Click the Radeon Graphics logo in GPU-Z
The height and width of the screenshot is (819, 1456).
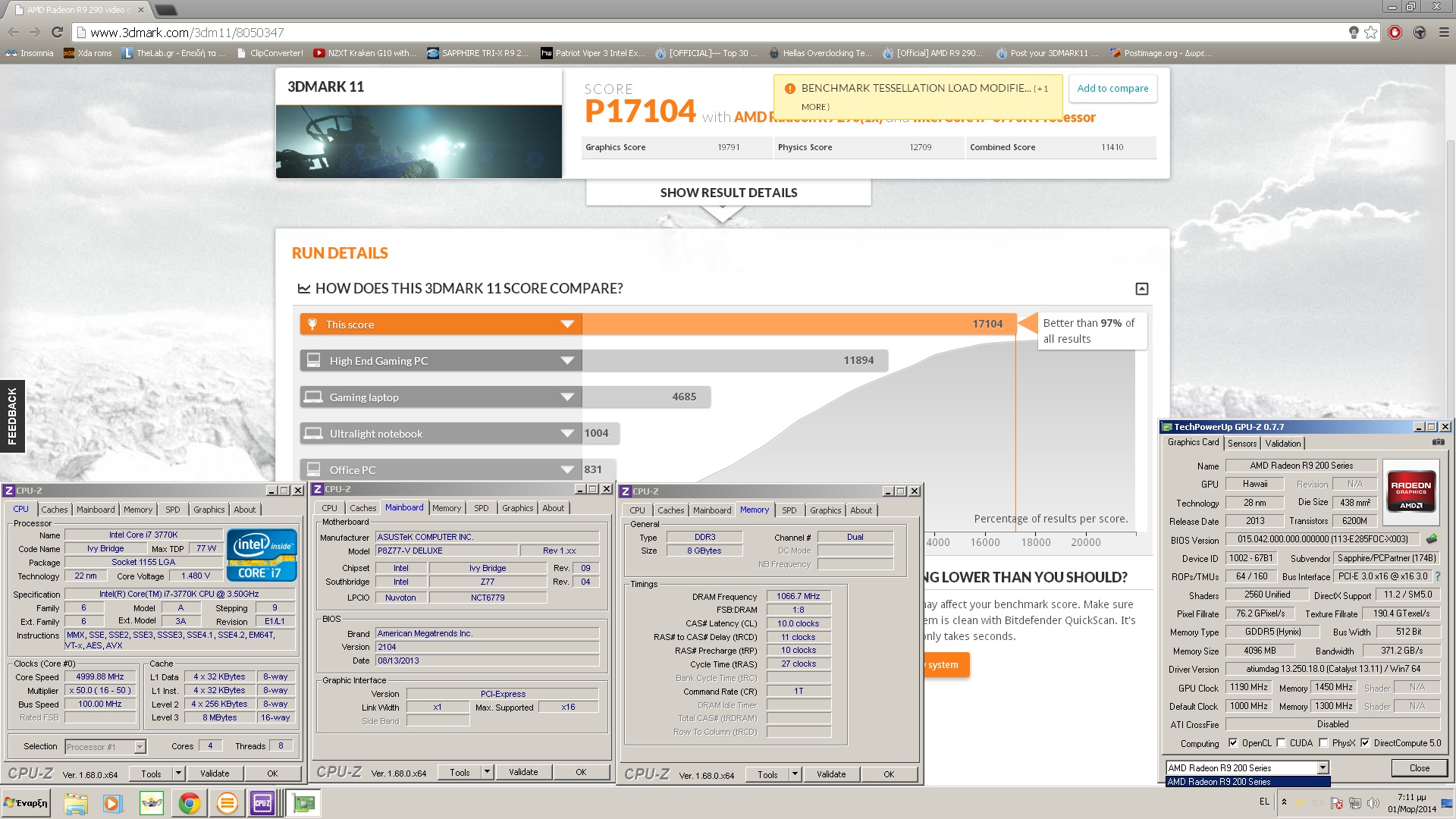(1410, 493)
